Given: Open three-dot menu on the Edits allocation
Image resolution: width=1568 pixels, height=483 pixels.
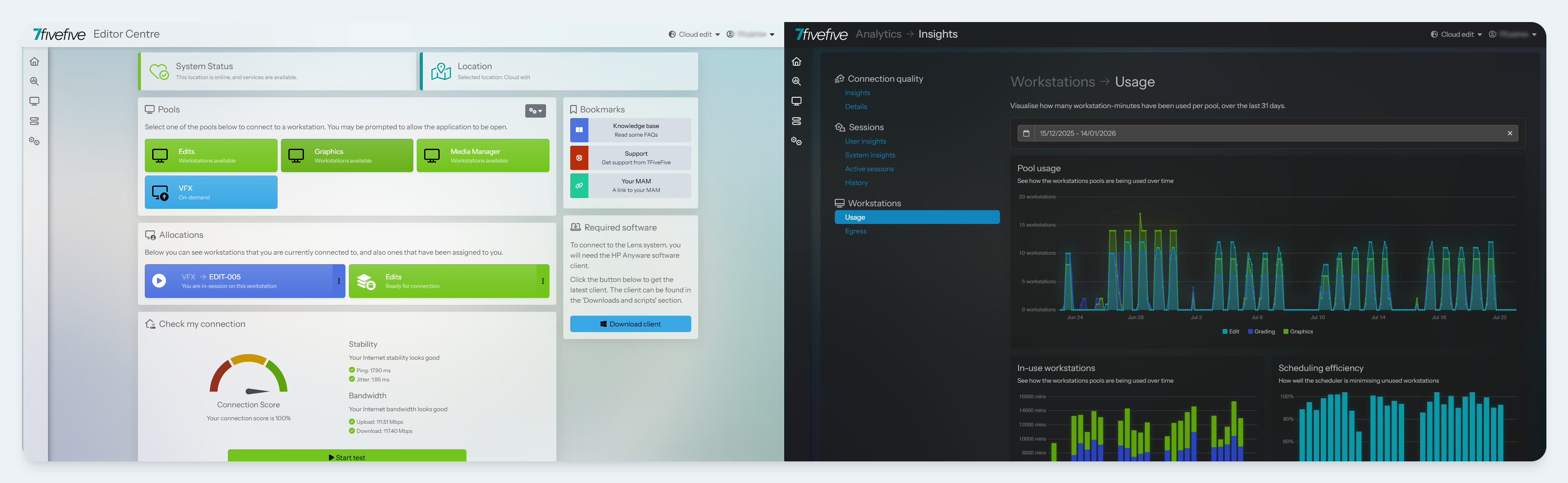Looking at the screenshot, I should click(543, 281).
